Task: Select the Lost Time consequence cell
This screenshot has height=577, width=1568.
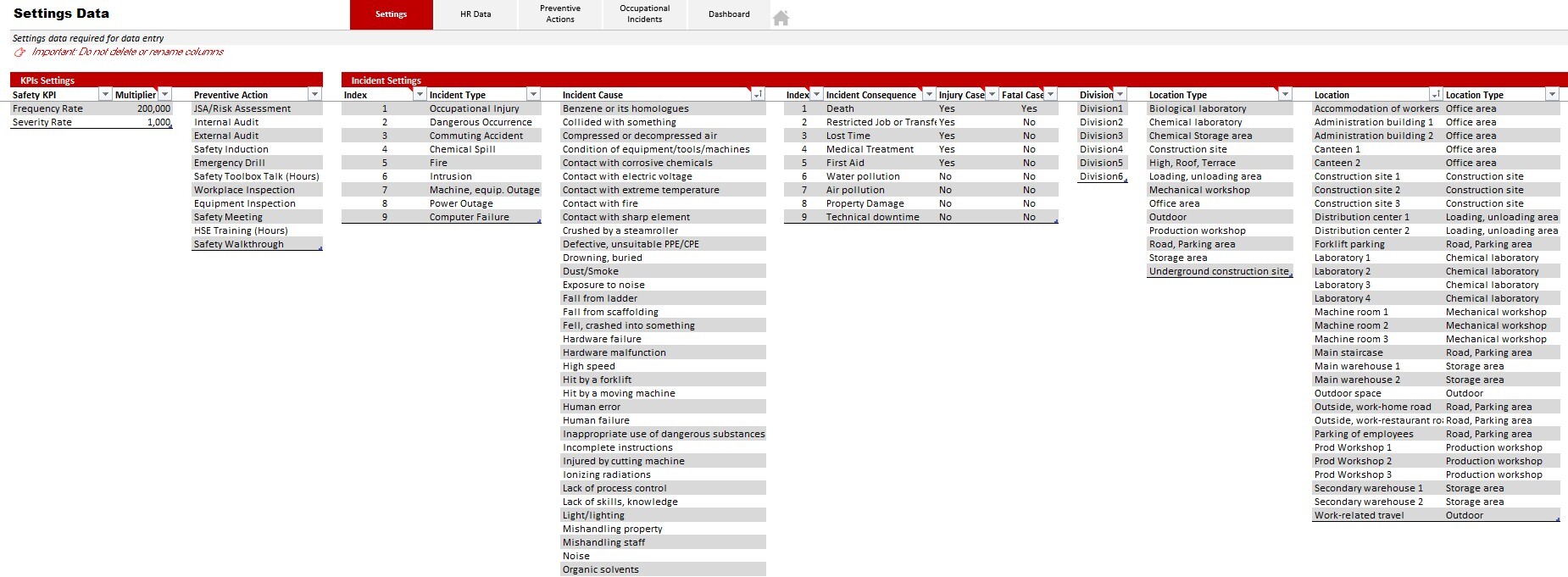Action: tap(880, 136)
